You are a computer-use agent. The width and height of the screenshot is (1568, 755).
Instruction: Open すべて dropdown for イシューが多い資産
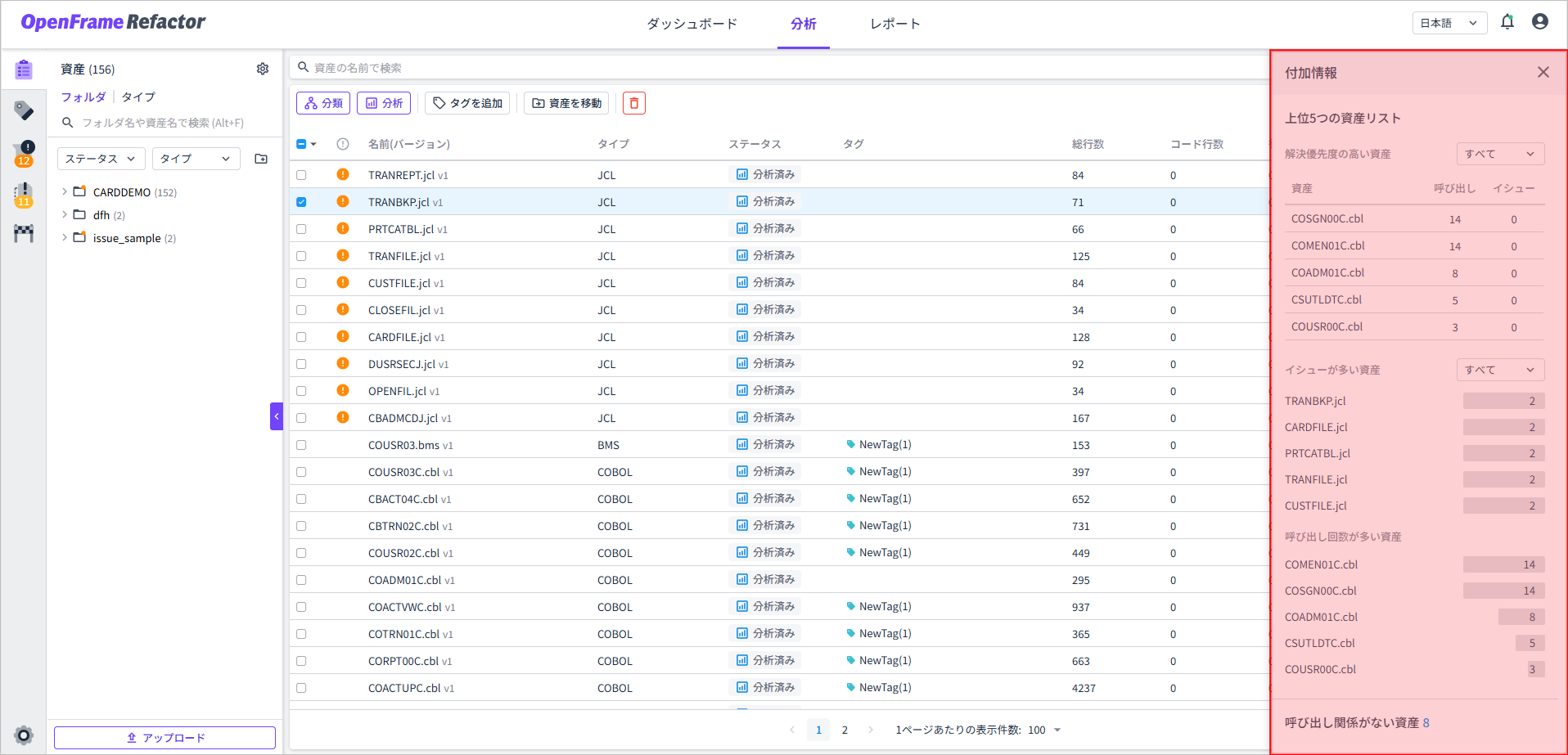(1500, 370)
